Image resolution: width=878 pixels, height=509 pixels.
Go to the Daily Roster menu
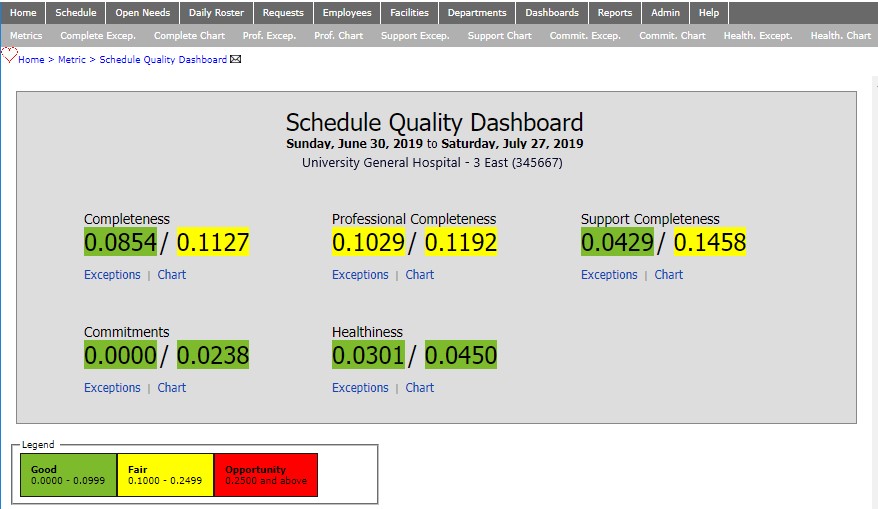pos(216,13)
